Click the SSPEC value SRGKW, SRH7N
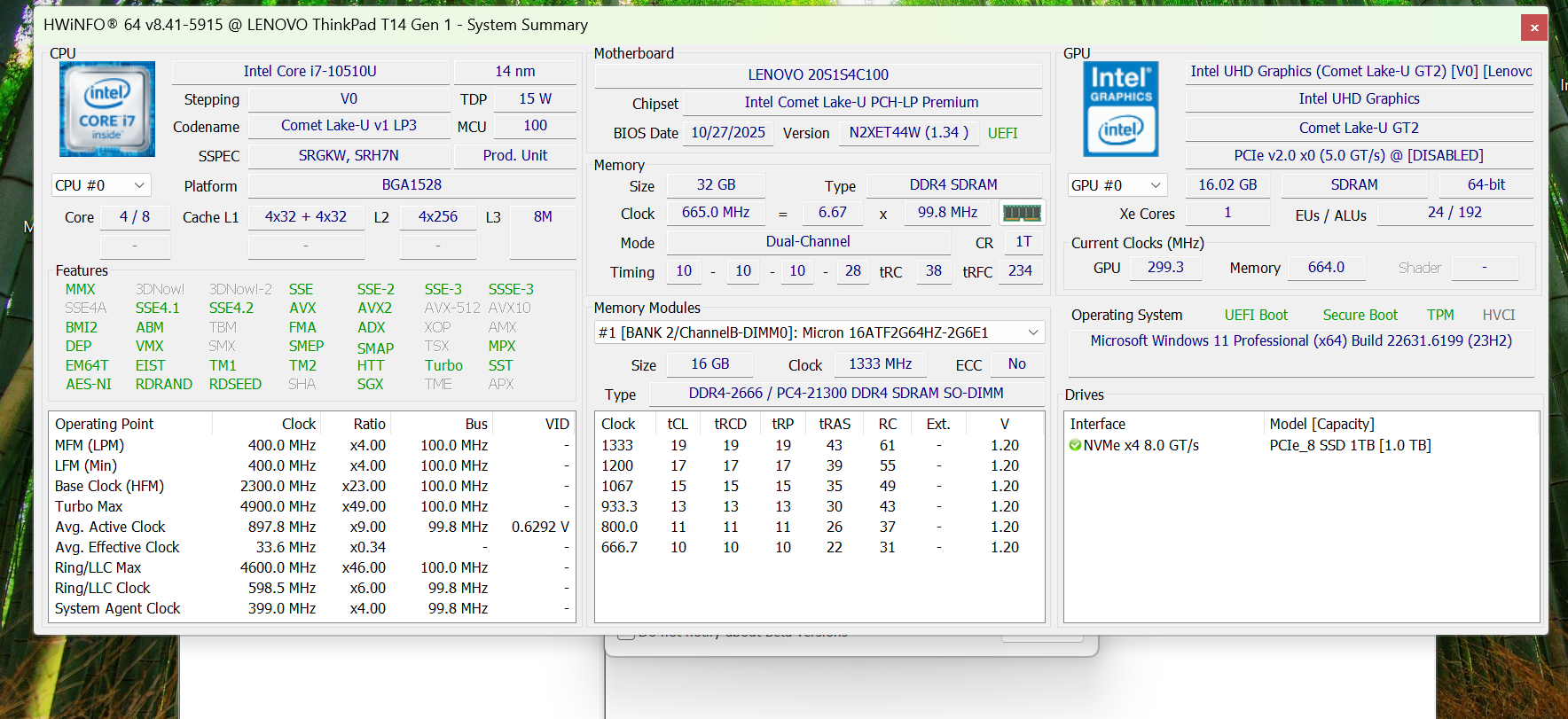Screen dimensions: 1568x719 [349, 155]
